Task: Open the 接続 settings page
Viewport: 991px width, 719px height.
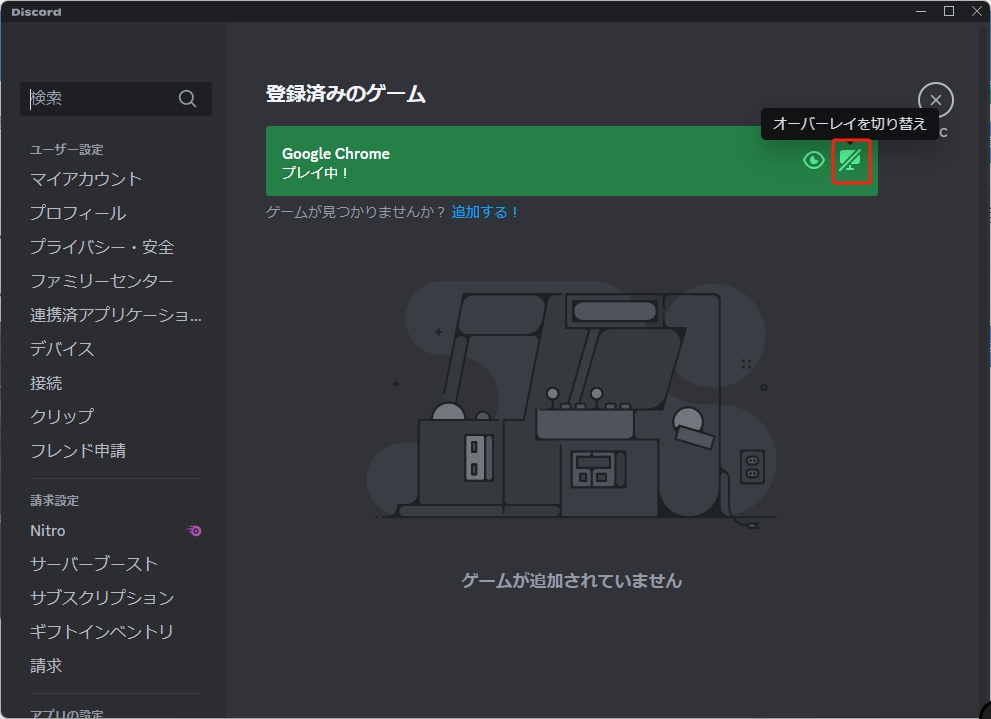Action: pyautogui.click(x=45, y=382)
